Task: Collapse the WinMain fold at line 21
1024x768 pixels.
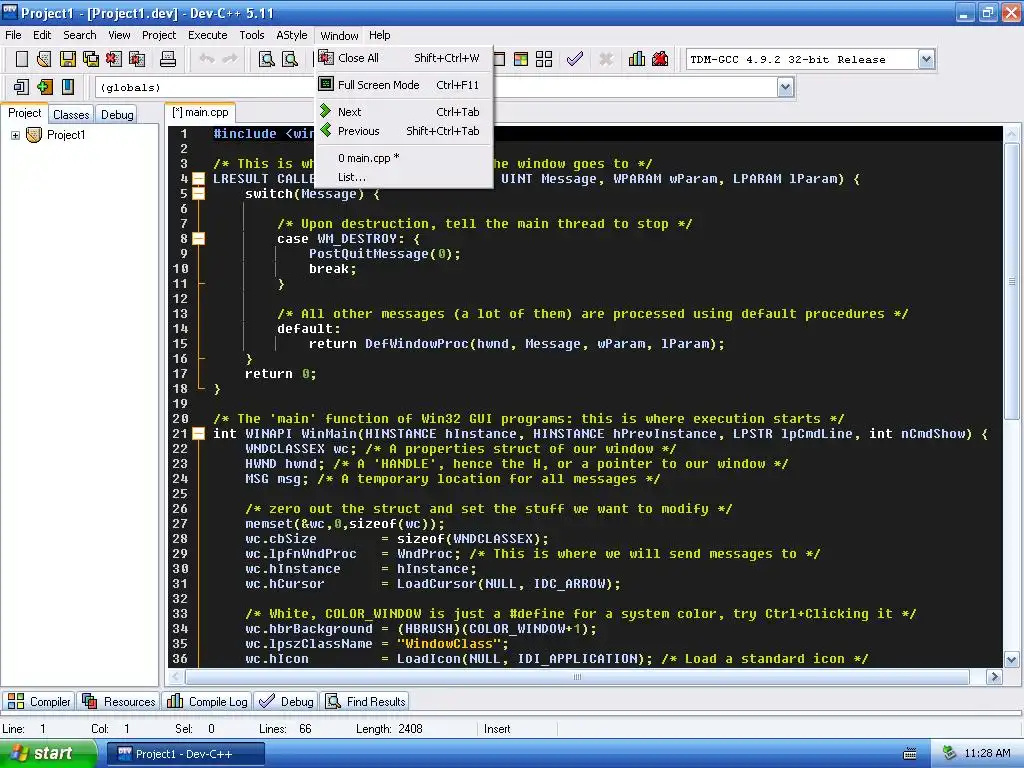Action: [x=199, y=434]
